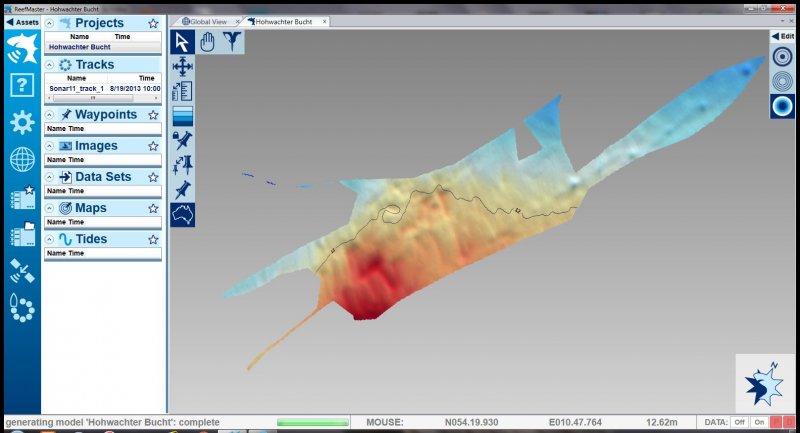Click the resize pushpins icon
800x433 pixels.
click(x=182, y=165)
